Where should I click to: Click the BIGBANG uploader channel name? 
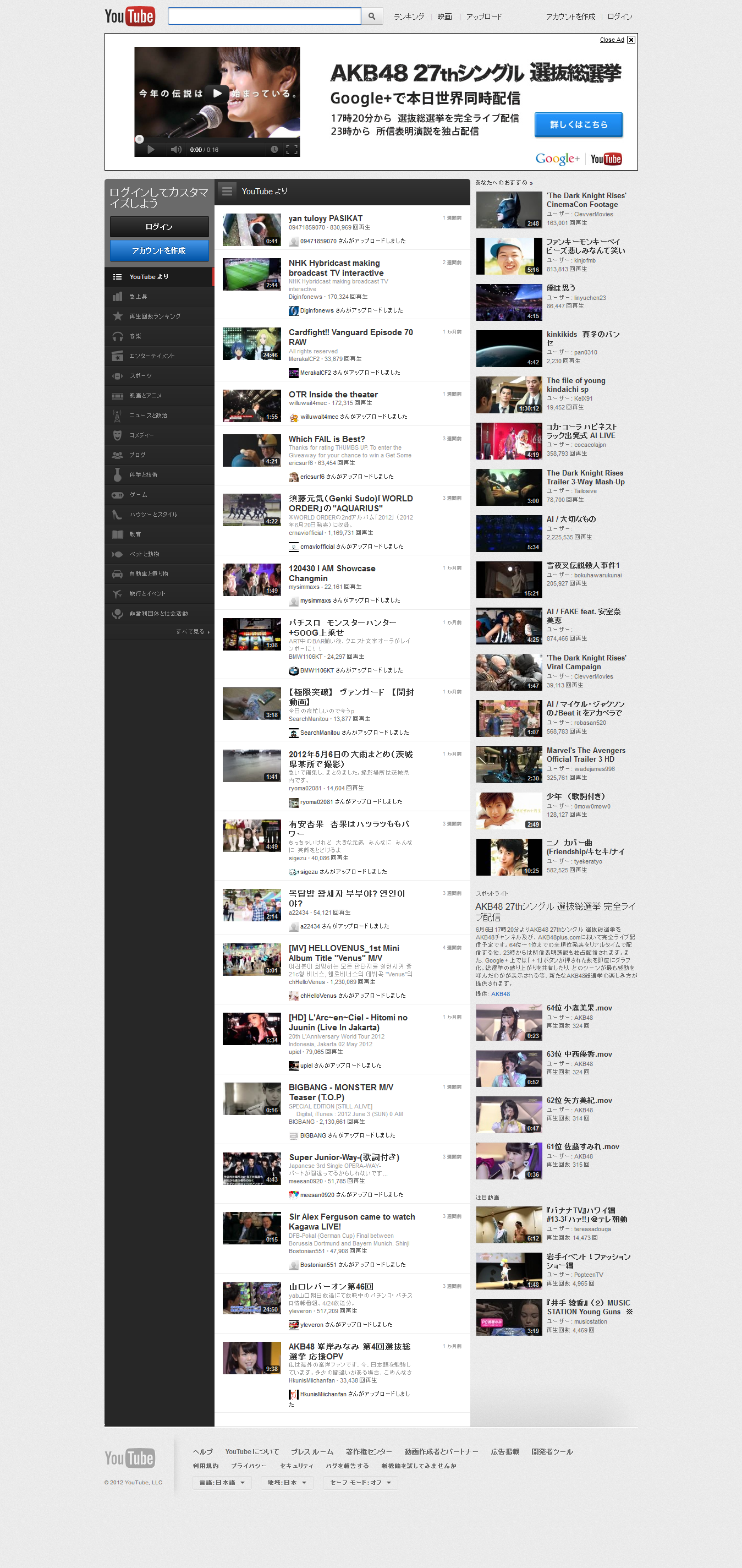(313, 1136)
